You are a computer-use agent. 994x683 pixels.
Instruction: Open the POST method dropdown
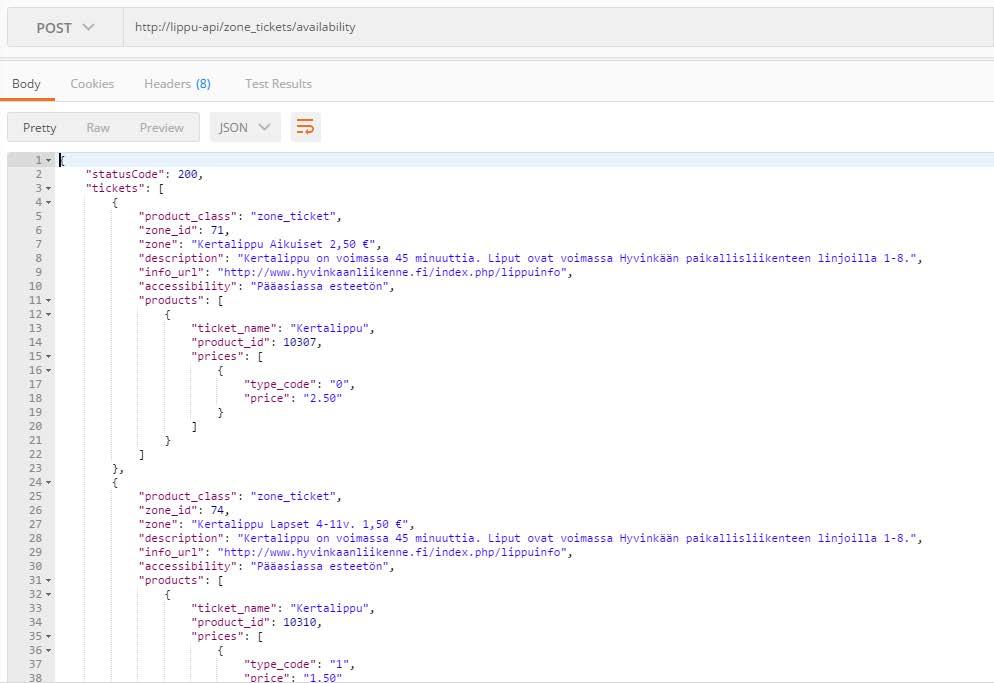tap(65, 28)
